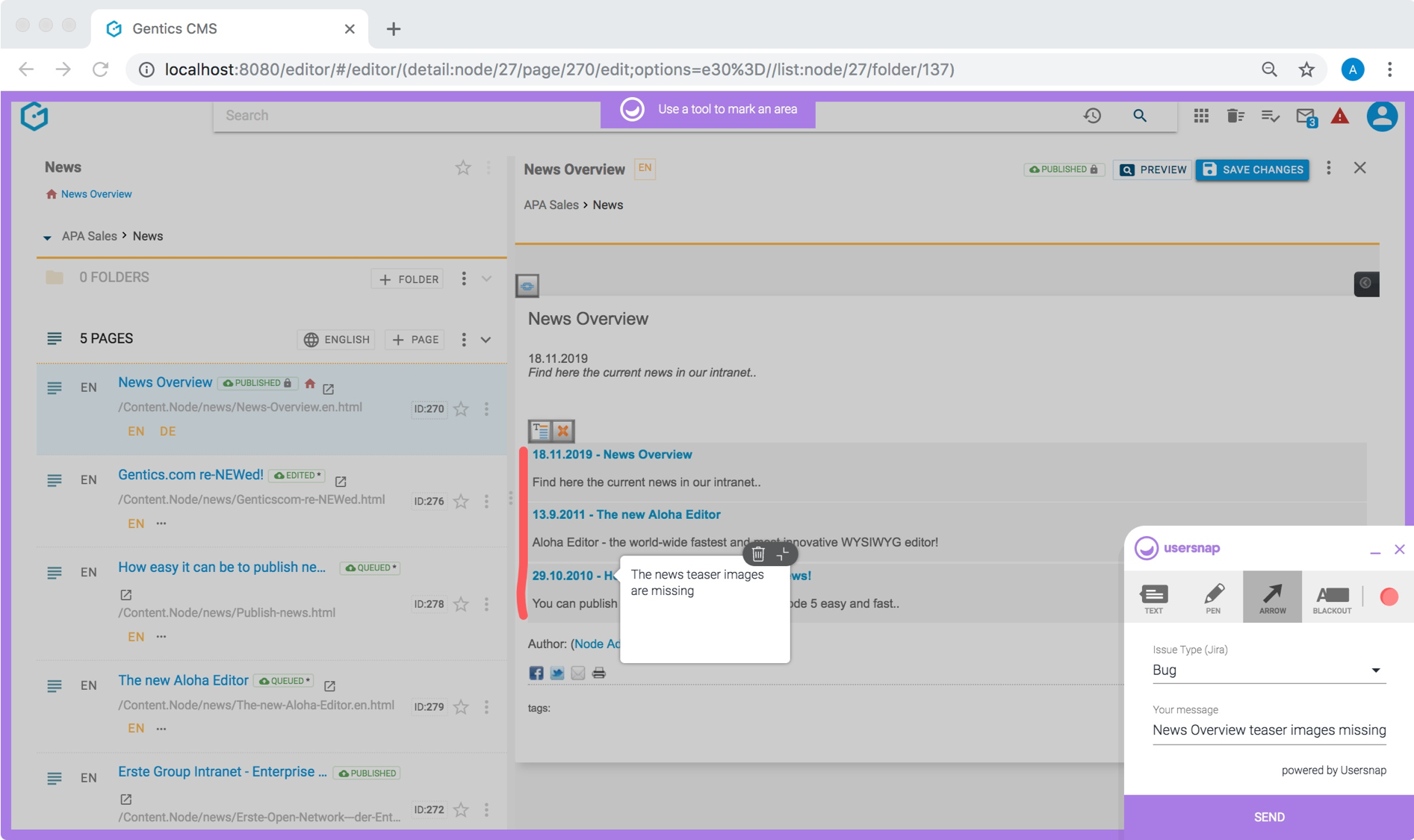Open the folders section three-dot menu
The image size is (1414, 840).
[464, 279]
